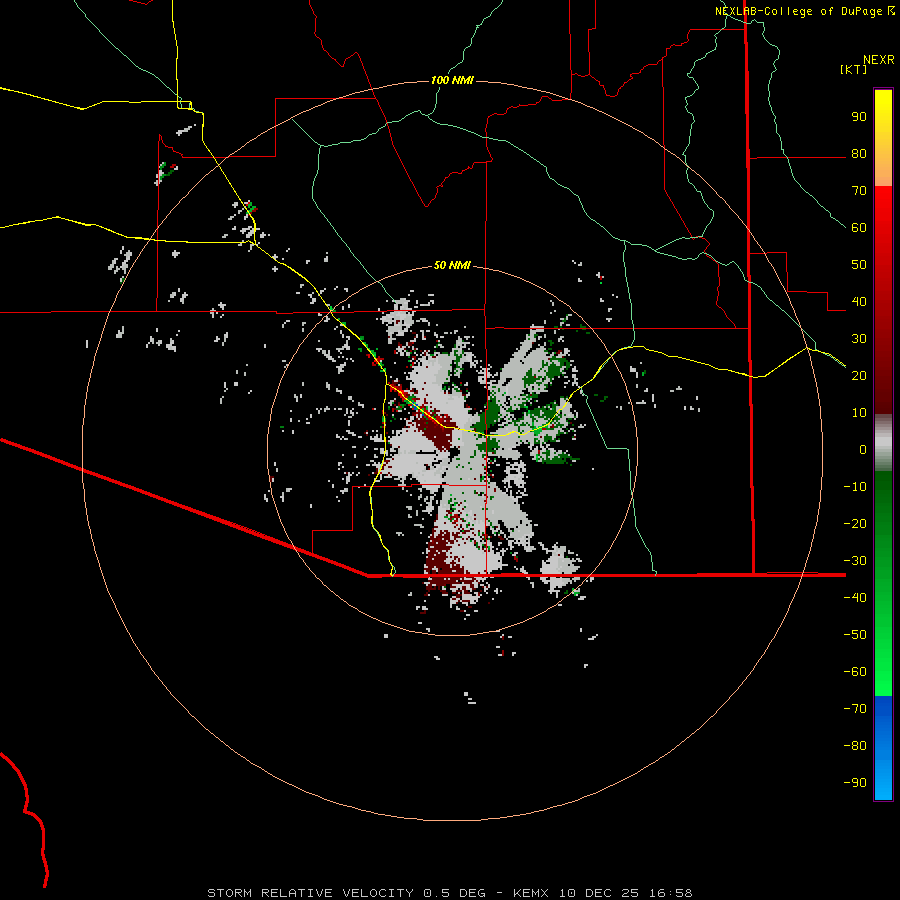
Task: Click the -70 value on the velocity scale
Action: (855, 708)
